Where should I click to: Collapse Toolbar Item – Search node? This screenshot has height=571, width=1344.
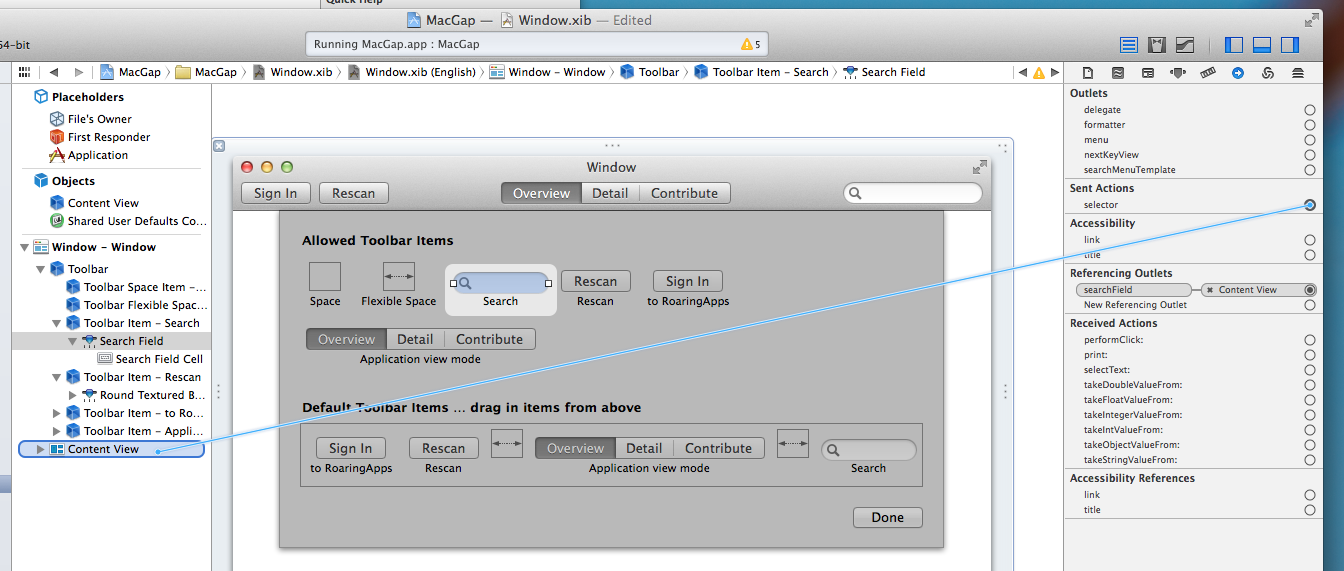tap(57, 323)
